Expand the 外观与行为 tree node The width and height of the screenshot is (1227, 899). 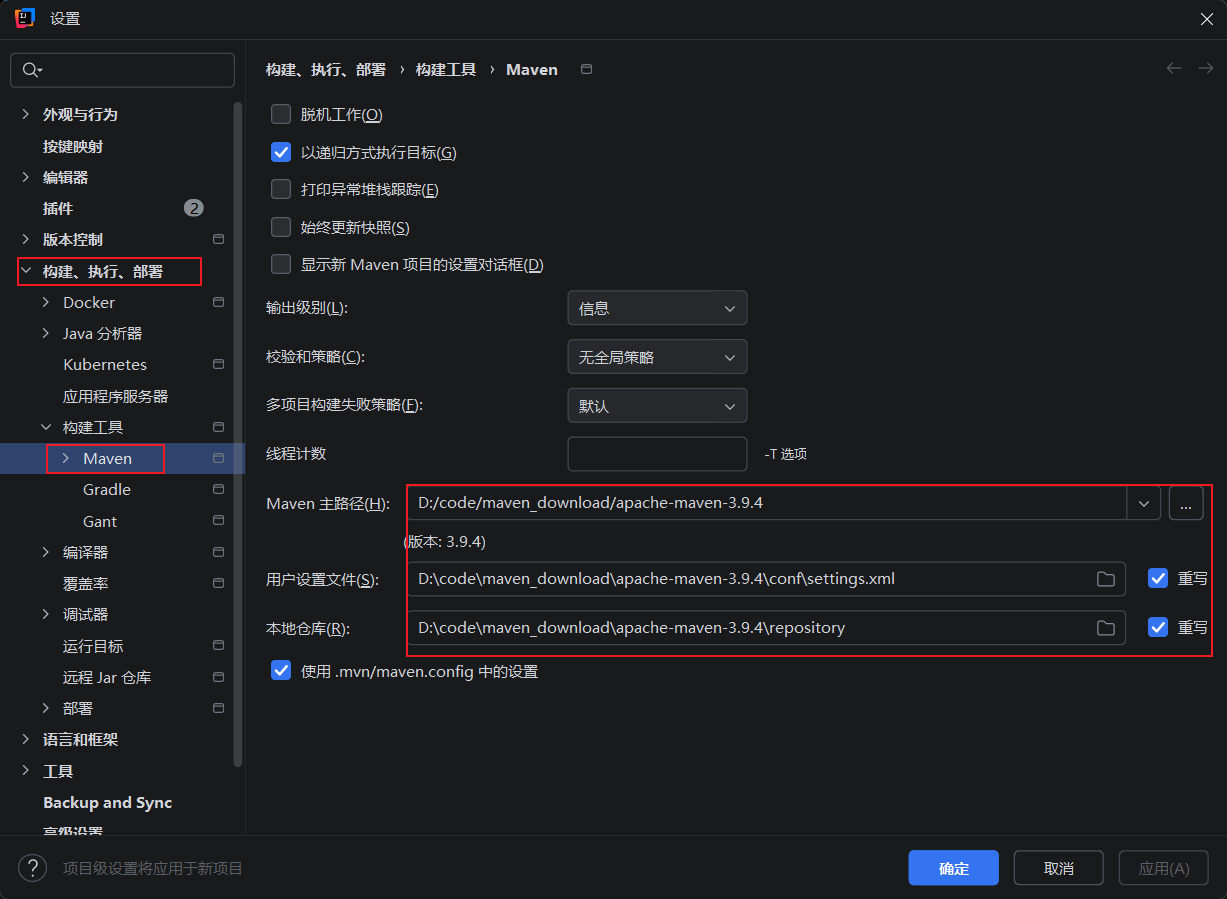pos(26,115)
